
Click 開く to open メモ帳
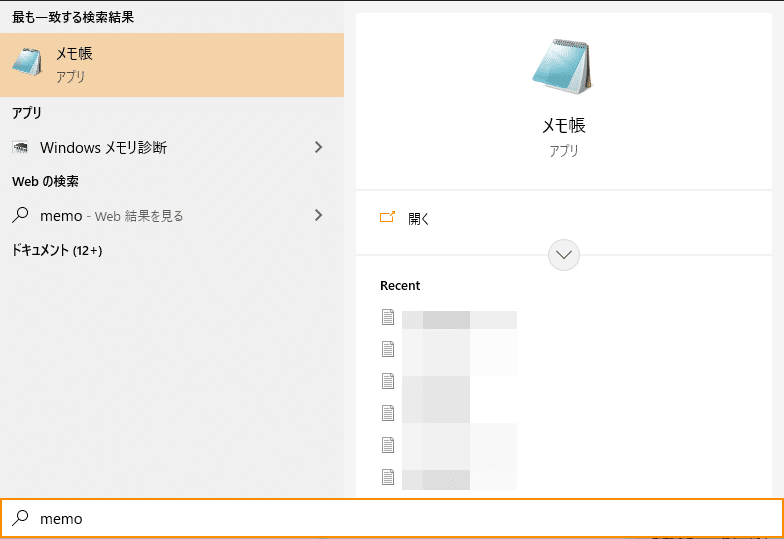[564, 218]
